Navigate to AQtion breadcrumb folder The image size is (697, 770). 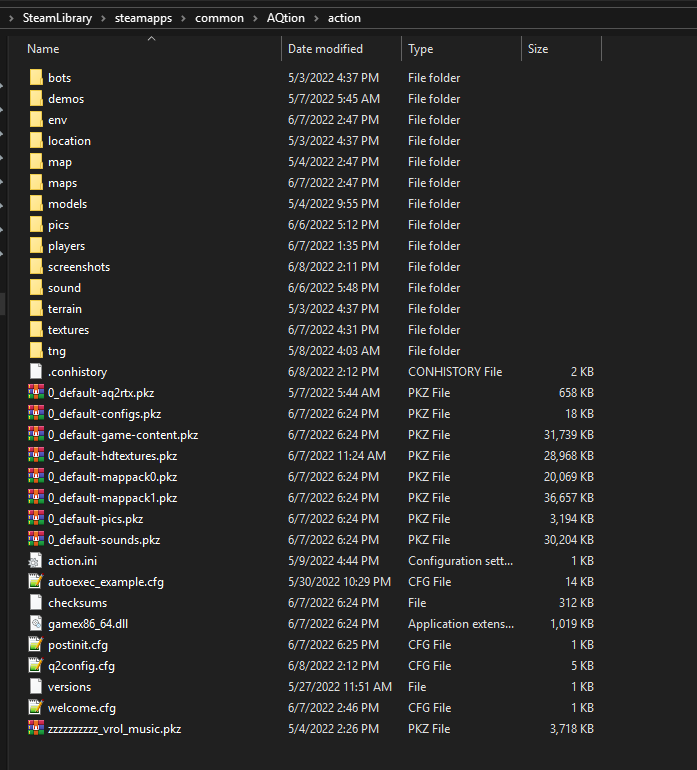point(286,18)
